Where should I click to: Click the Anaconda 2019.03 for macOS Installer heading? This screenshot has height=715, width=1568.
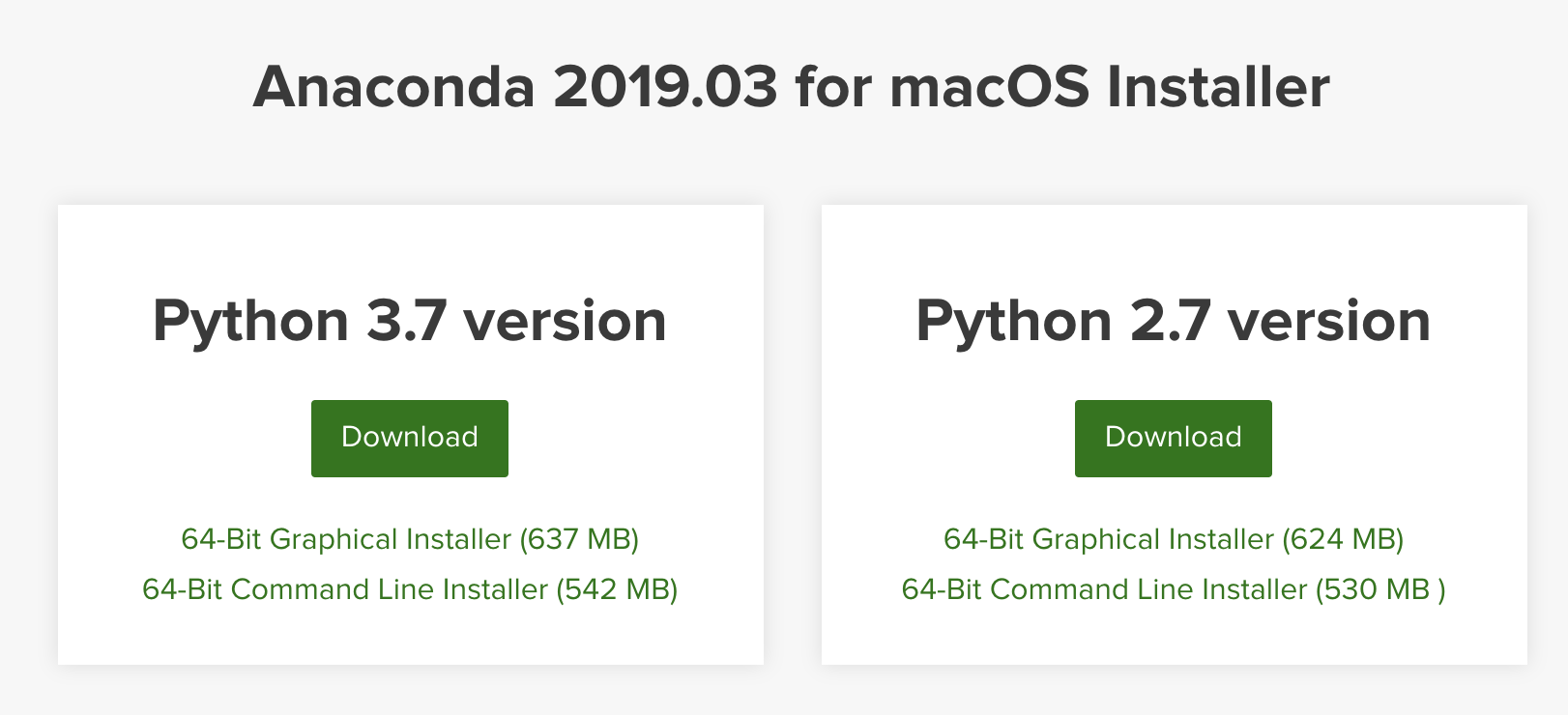(x=791, y=87)
